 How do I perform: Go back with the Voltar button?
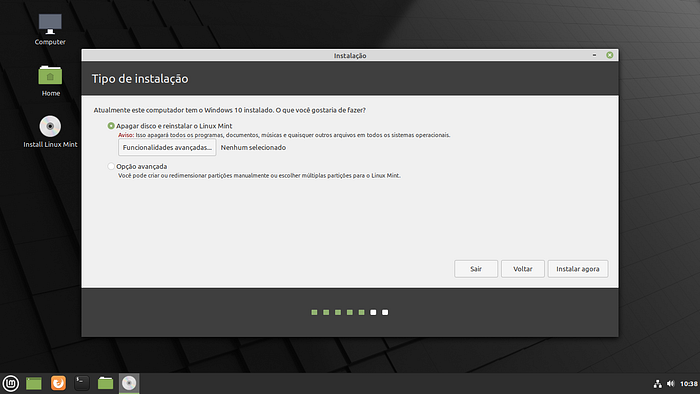point(523,269)
